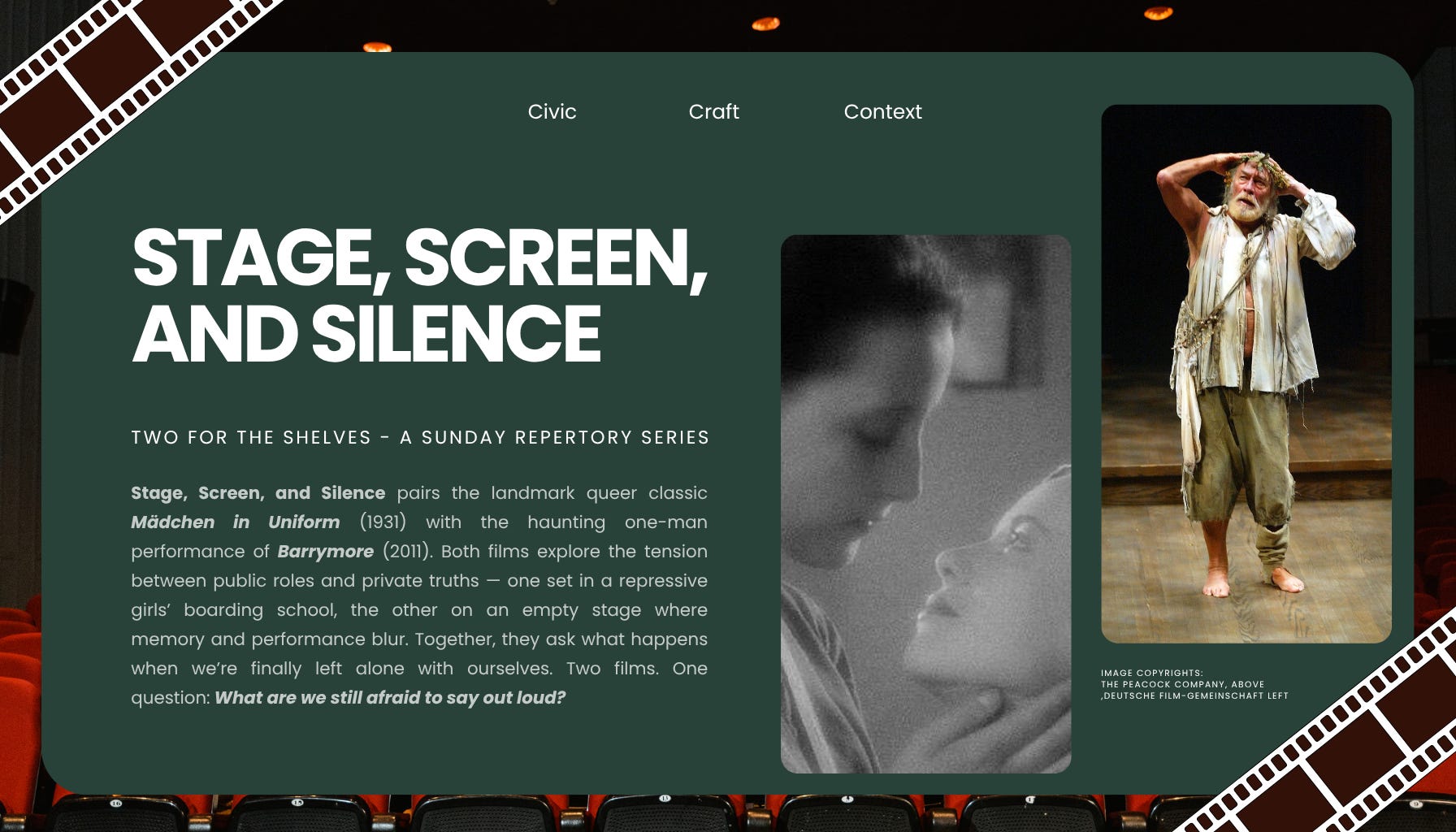Open the Craft navigation item
Screen dimensions: 1456x832
[x=713, y=111]
